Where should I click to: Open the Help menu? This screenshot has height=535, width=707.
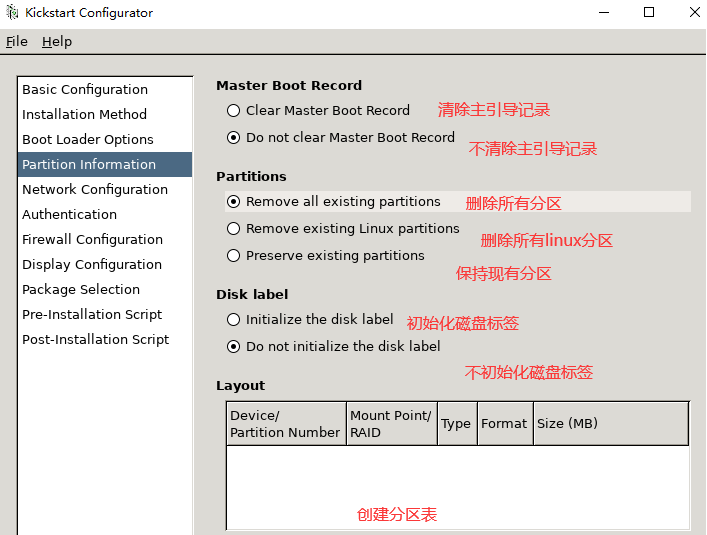57,41
